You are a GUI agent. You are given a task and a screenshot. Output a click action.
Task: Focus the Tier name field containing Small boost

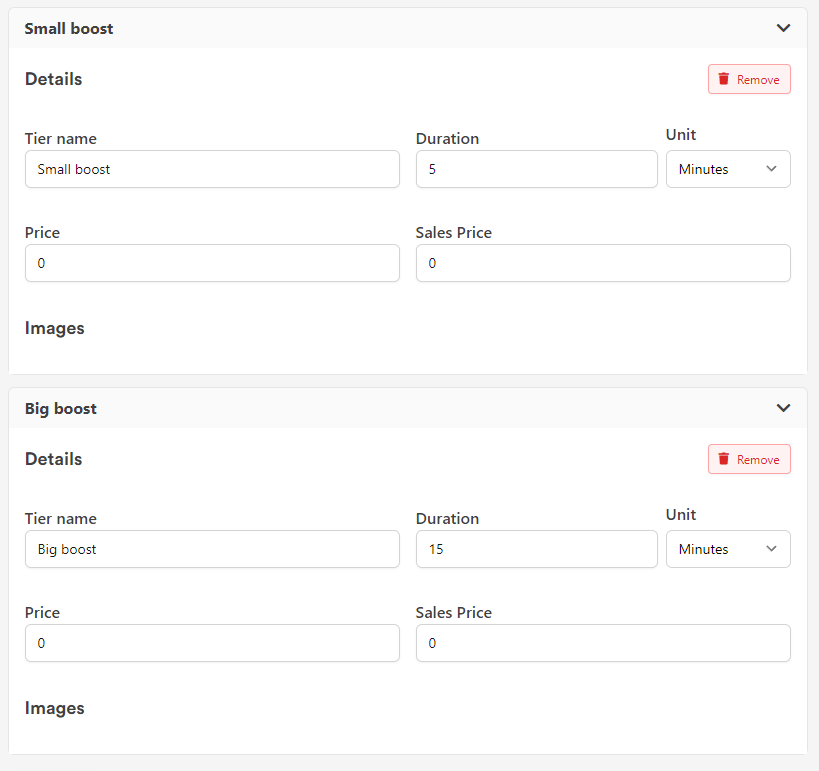212,169
